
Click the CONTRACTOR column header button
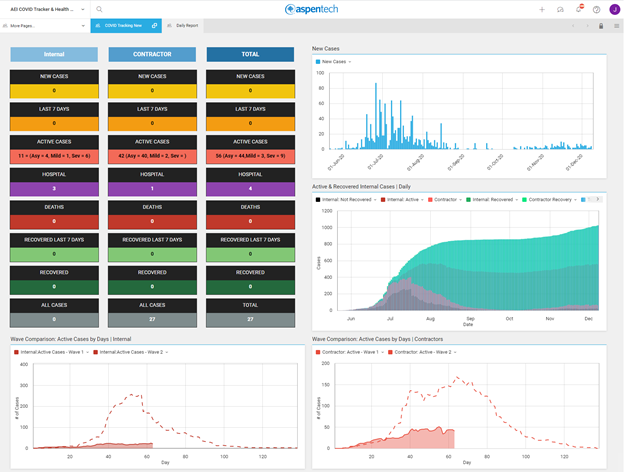pos(152,54)
